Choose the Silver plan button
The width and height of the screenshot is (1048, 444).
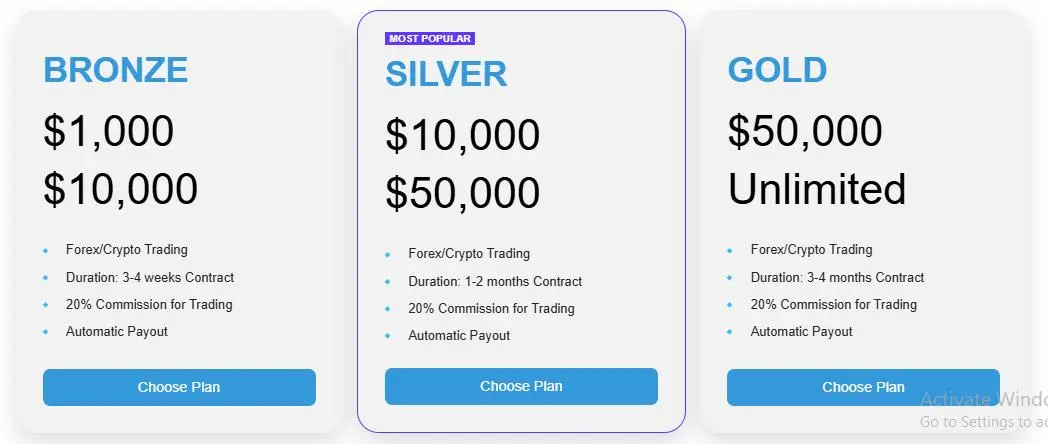tap(521, 386)
